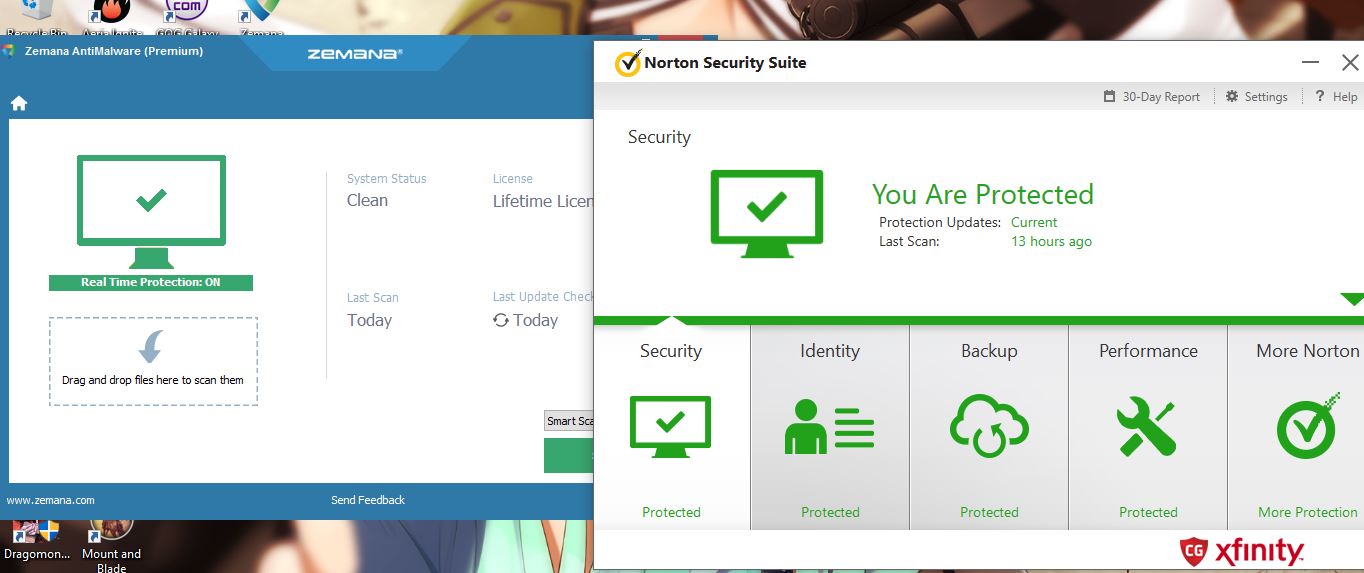Click 'More Protection' under More Norton
1364x573 pixels.
point(1308,512)
